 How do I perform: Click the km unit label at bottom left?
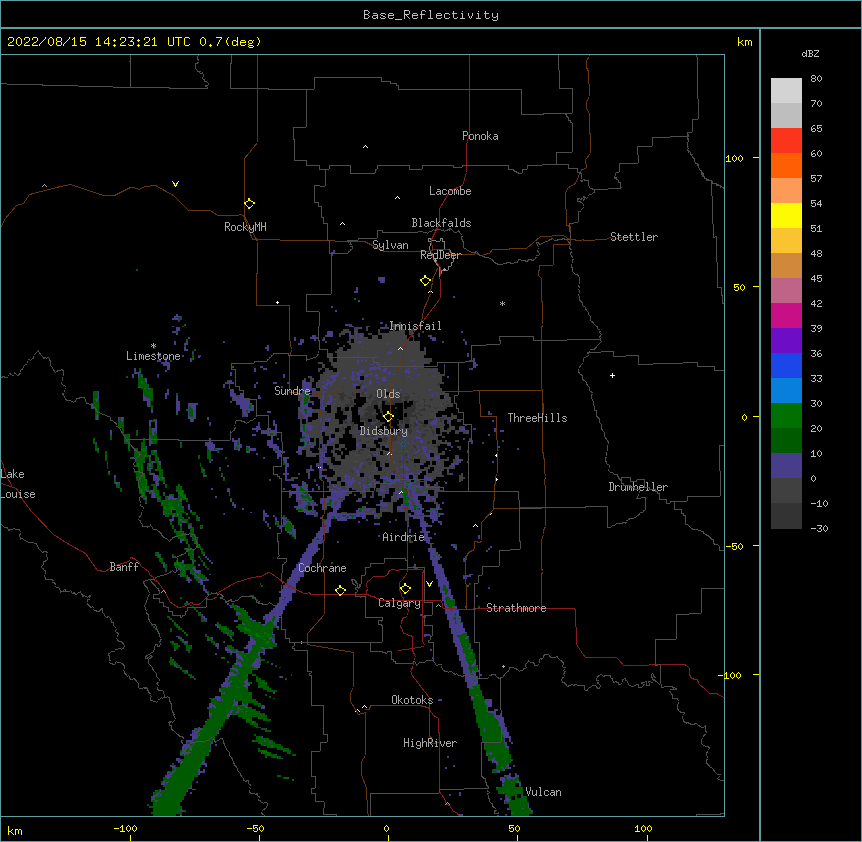pyautogui.click(x=15, y=830)
